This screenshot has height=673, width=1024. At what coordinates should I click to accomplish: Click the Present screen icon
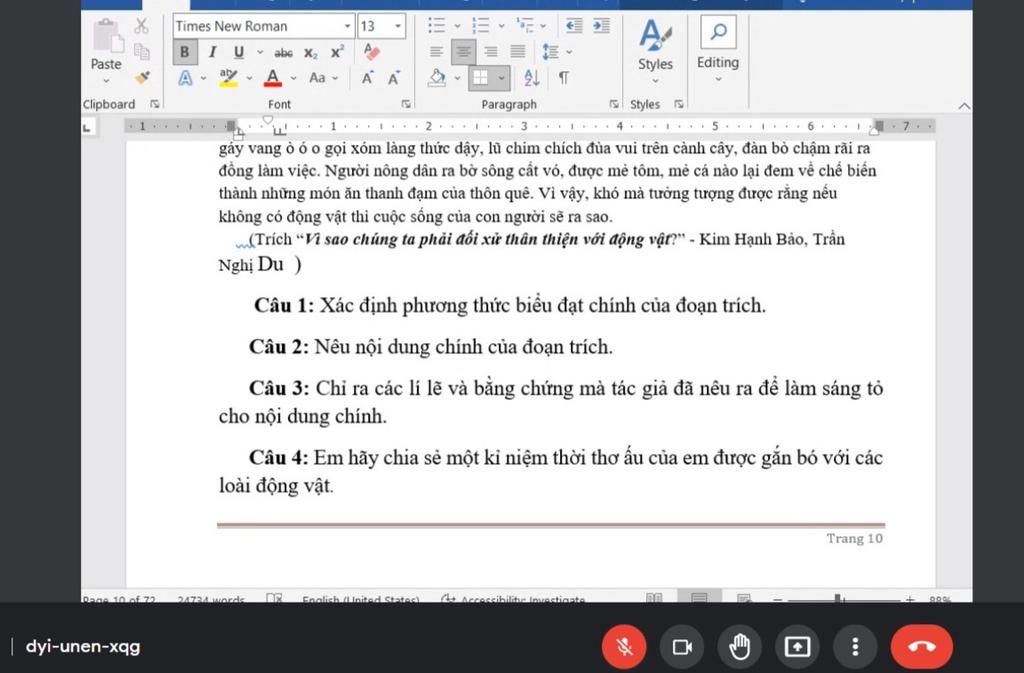[797, 647]
